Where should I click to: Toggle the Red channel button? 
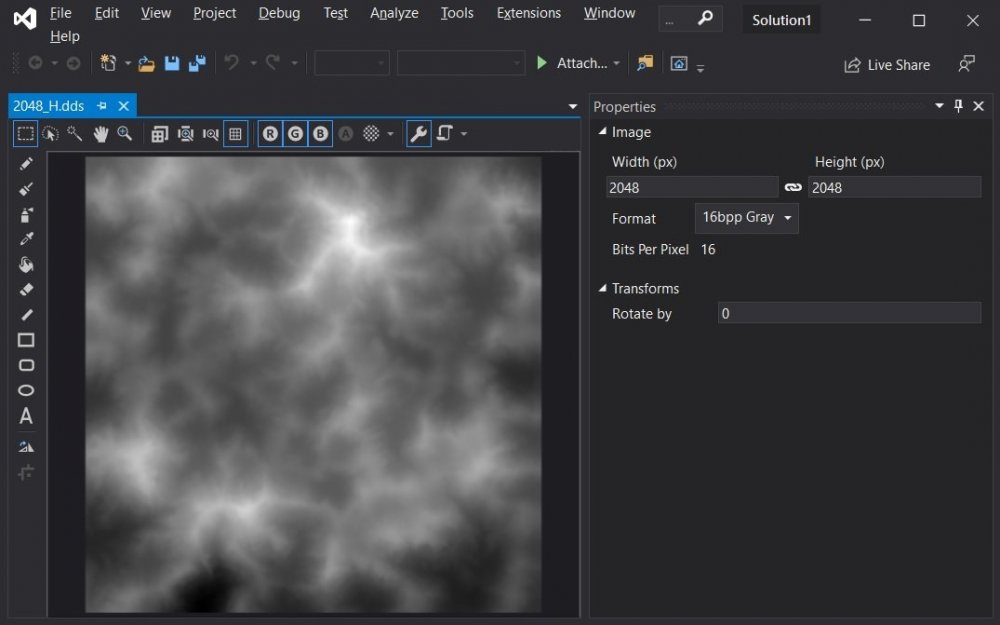270,134
